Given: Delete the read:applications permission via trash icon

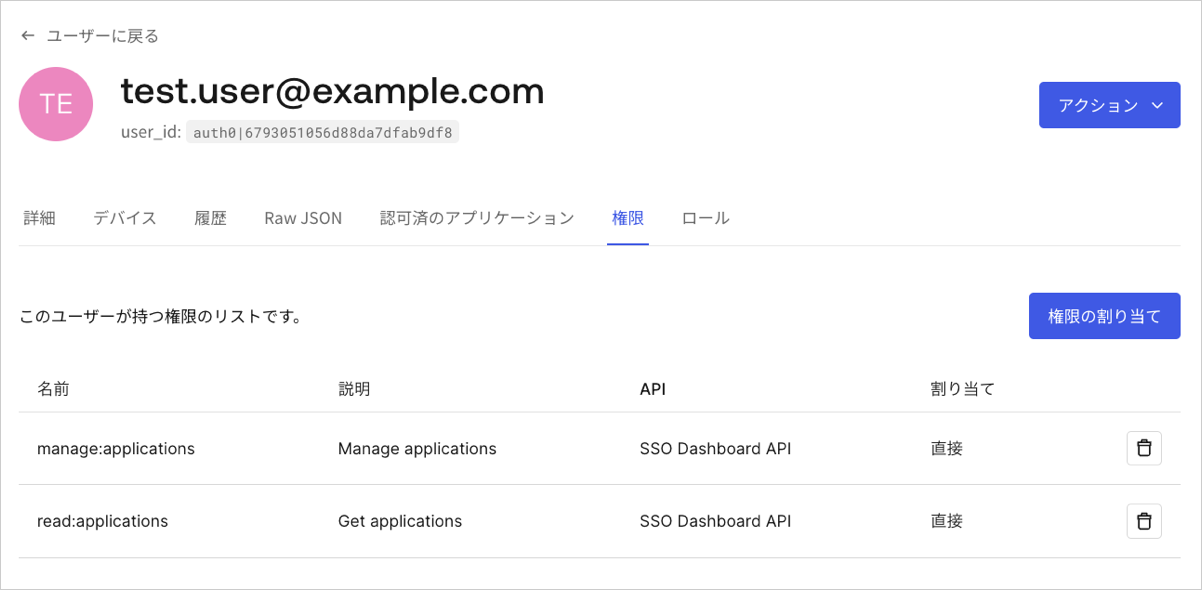Looking at the screenshot, I should click(x=1144, y=521).
